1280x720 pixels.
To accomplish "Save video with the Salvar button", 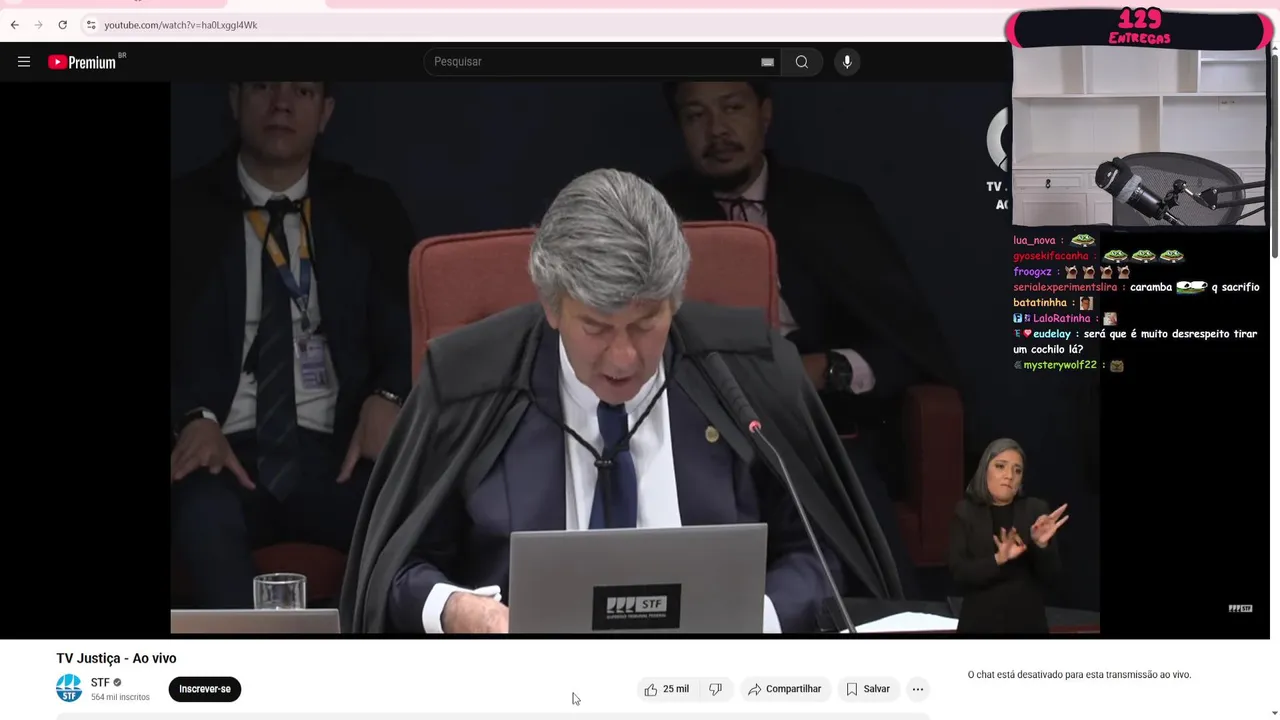I will (868, 689).
